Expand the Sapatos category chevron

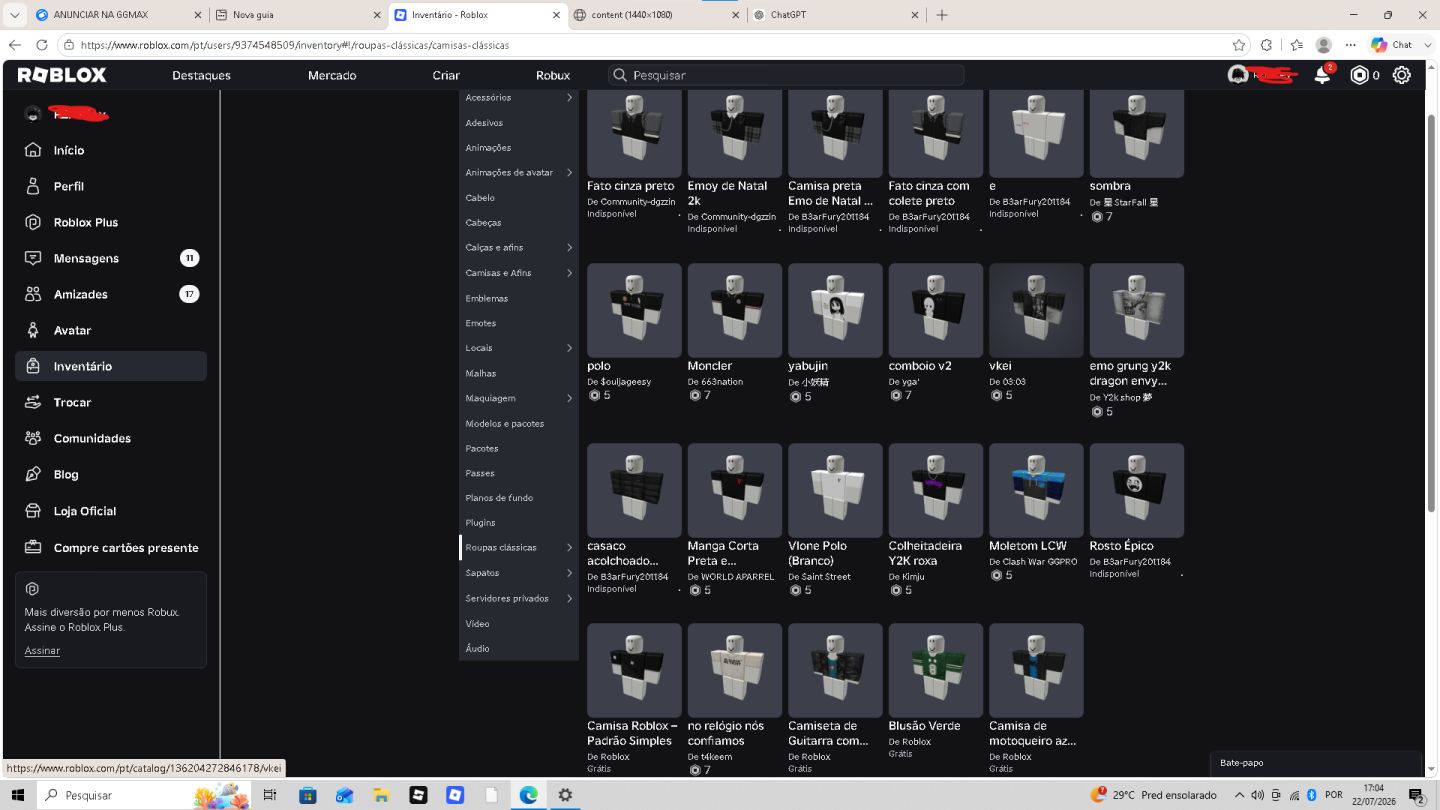569,573
